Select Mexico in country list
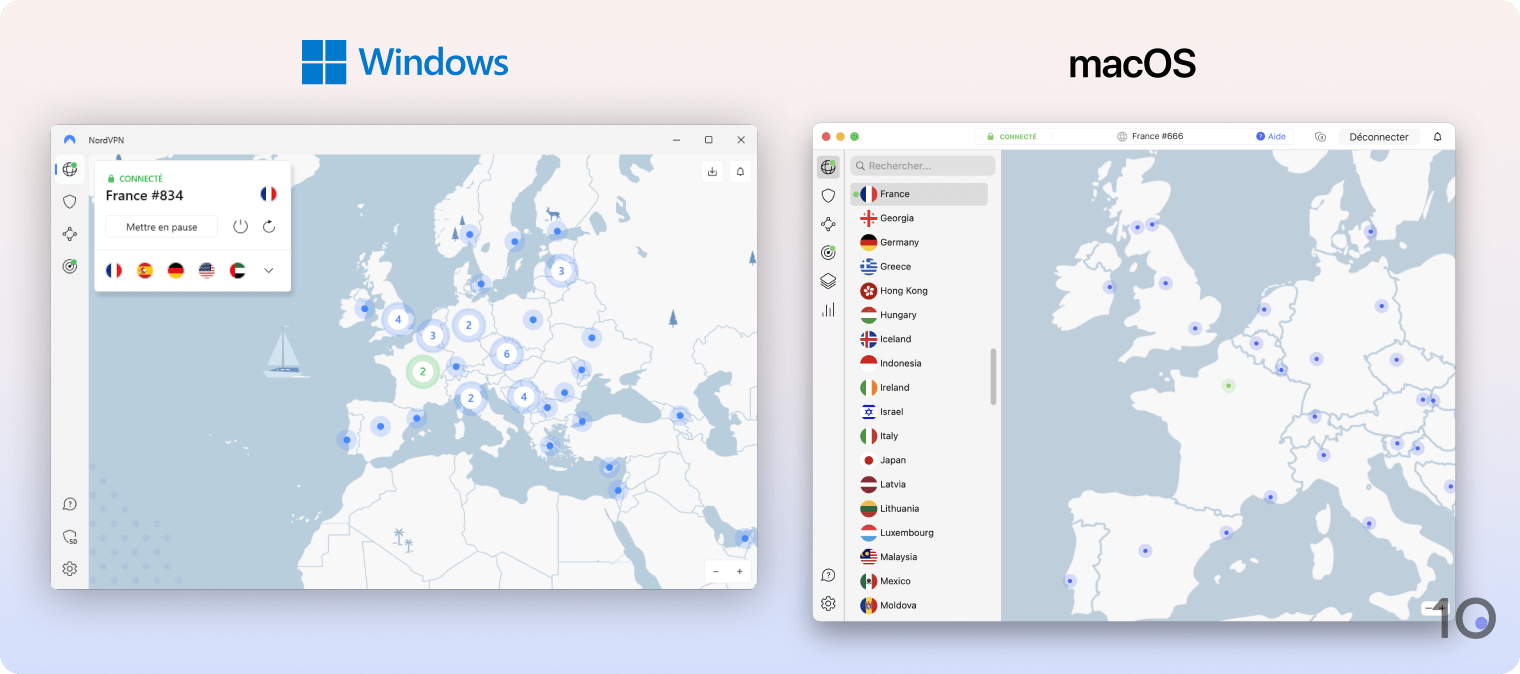Screen dimensions: 1520x674 [919, 581]
